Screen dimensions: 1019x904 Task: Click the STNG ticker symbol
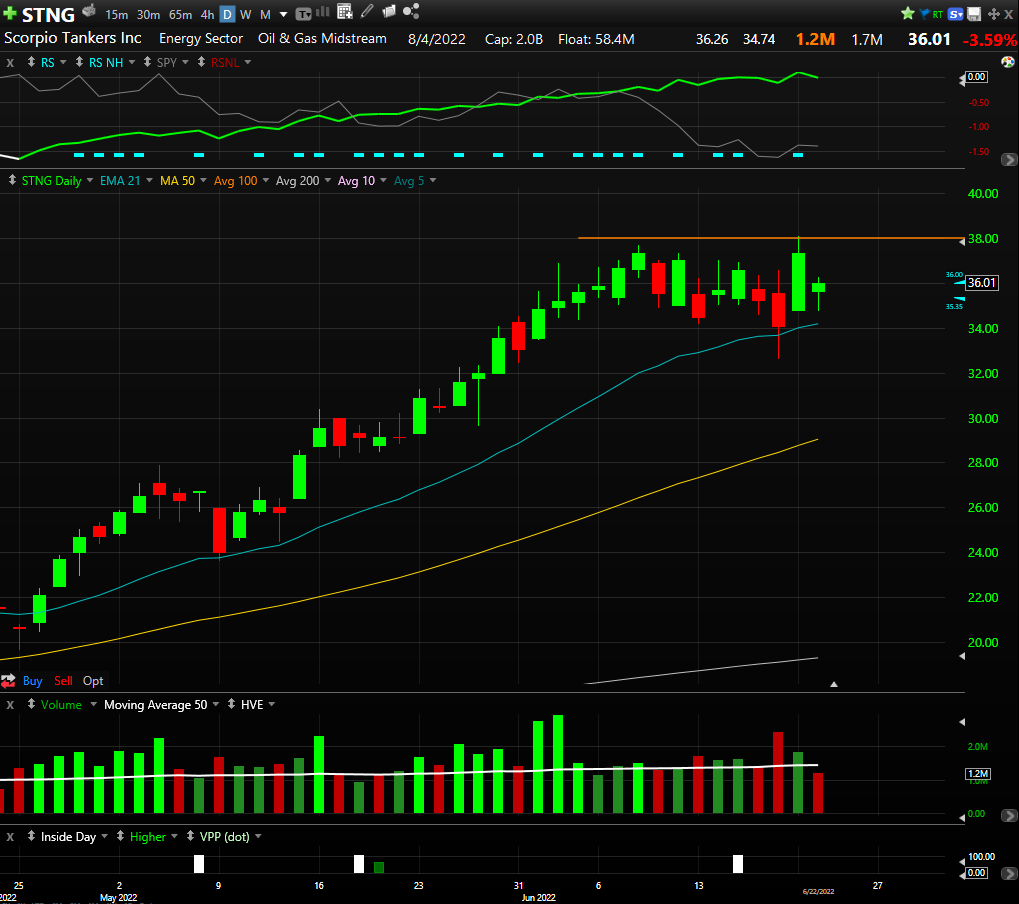[48, 14]
